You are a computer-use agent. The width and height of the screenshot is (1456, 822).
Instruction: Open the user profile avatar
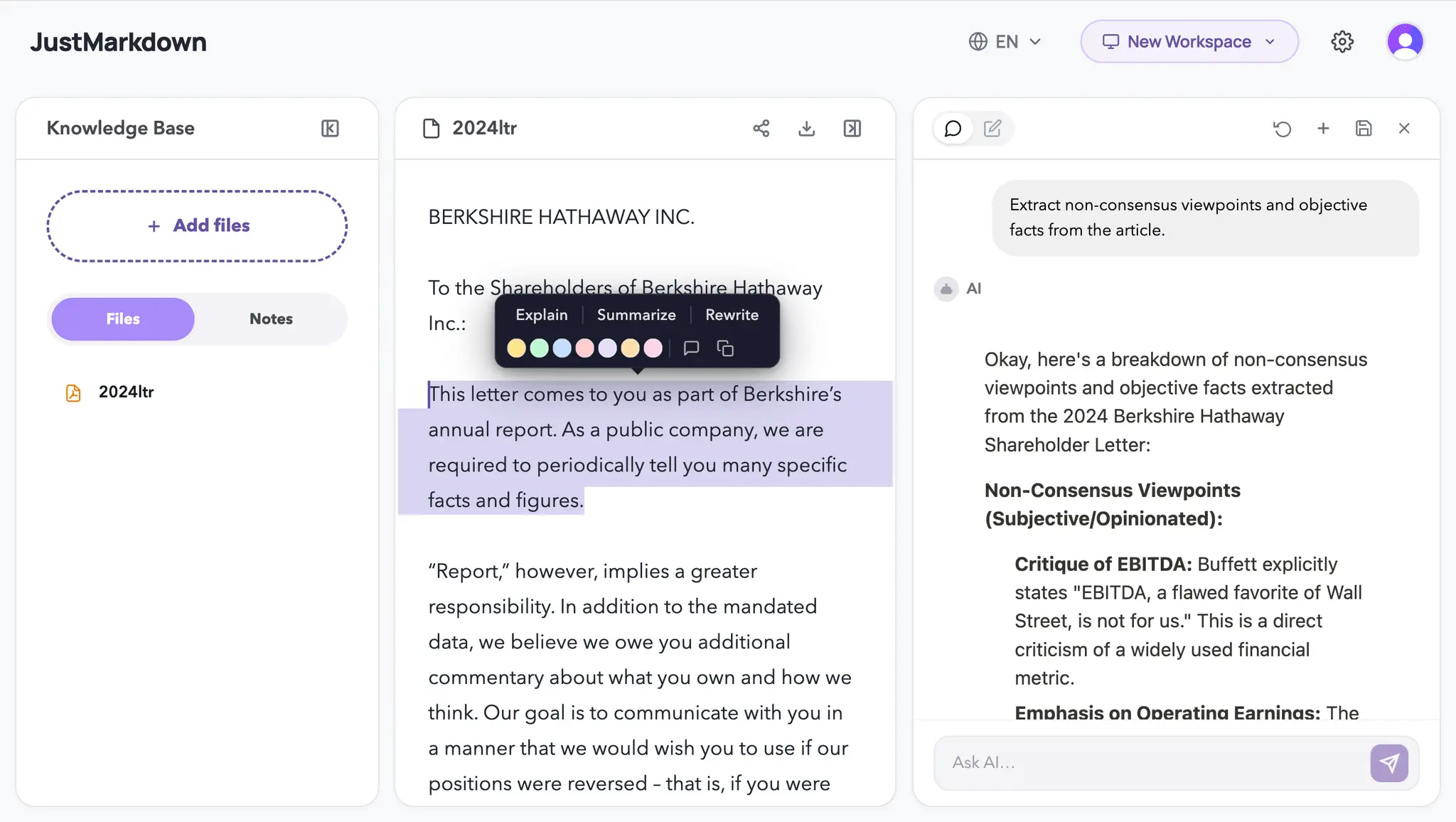coord(1405,41)
